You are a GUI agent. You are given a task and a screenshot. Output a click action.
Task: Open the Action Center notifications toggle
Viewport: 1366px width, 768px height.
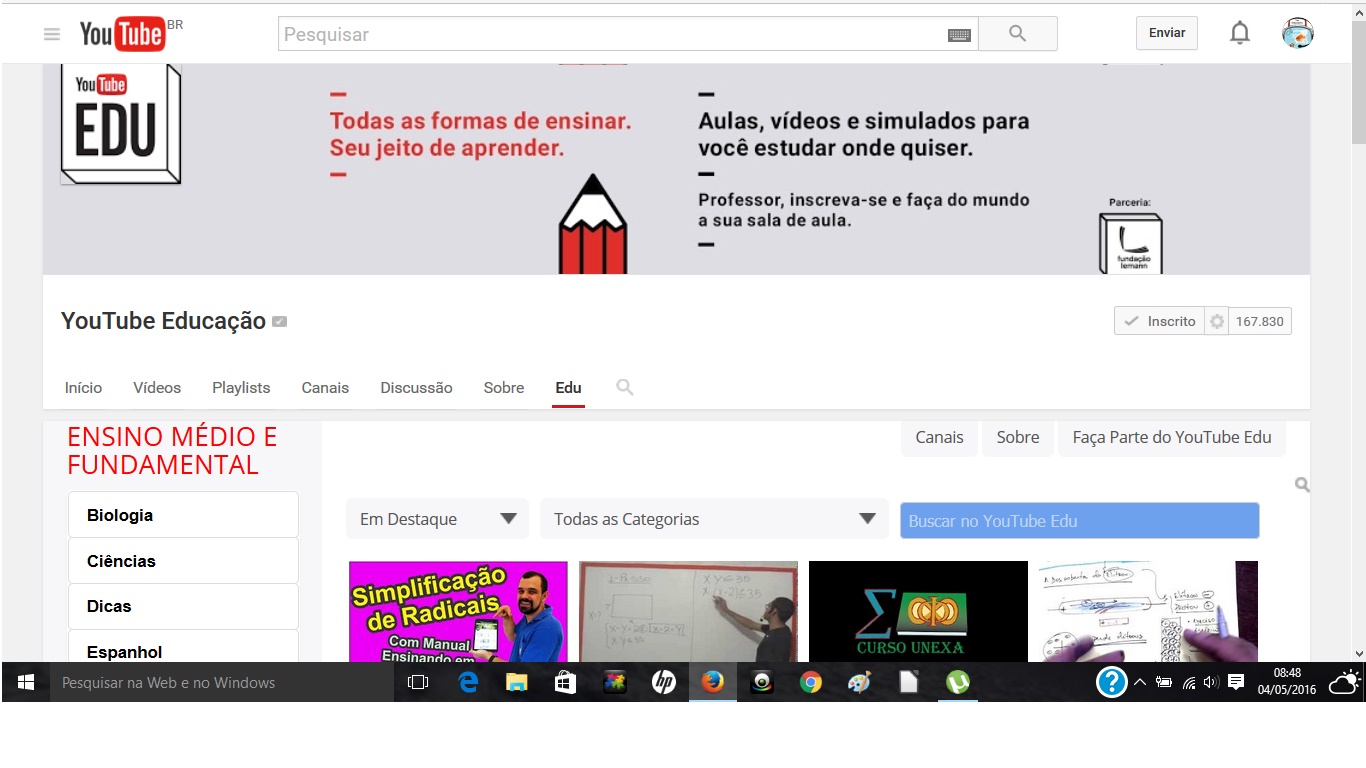click(x=1237, y=683)
